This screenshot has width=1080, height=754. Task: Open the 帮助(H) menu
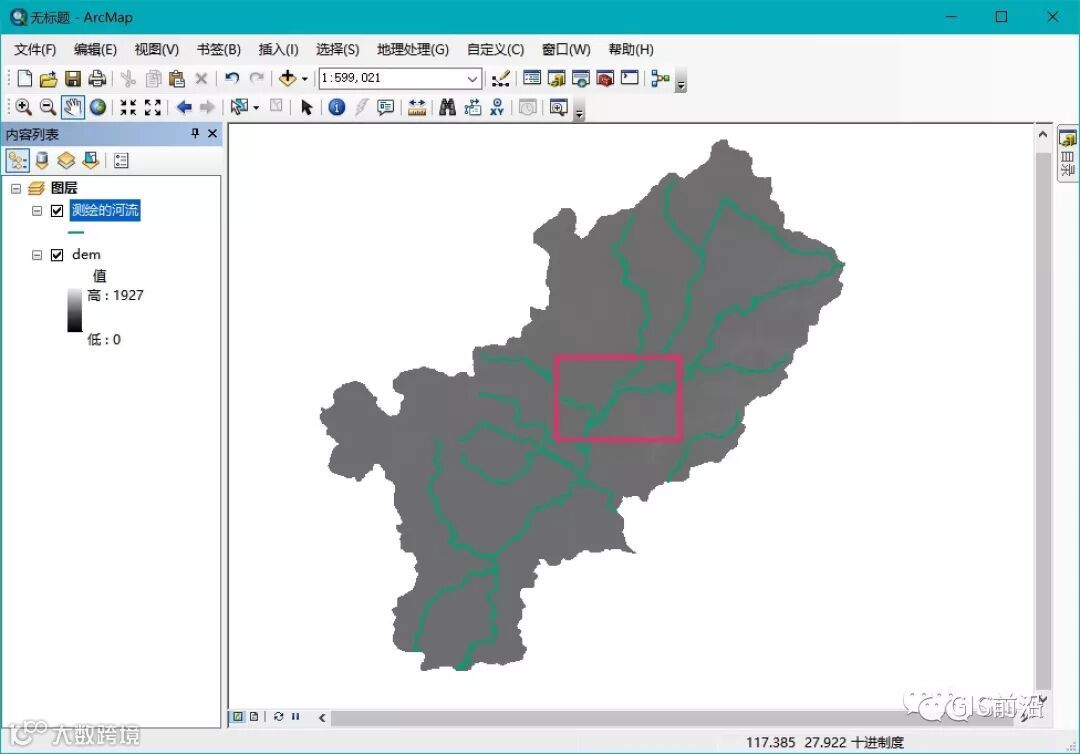click(x=631, y=50)
